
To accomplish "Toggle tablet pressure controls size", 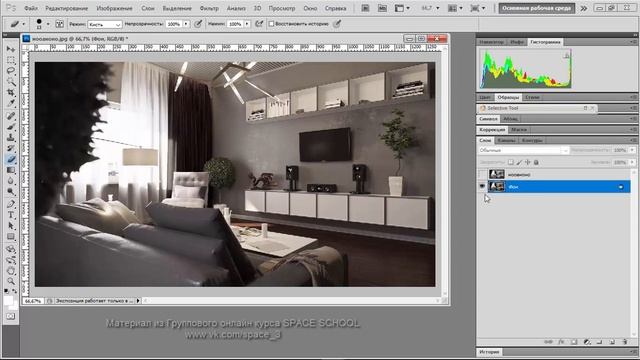I will pyautogui.click(x=337, y=24).
